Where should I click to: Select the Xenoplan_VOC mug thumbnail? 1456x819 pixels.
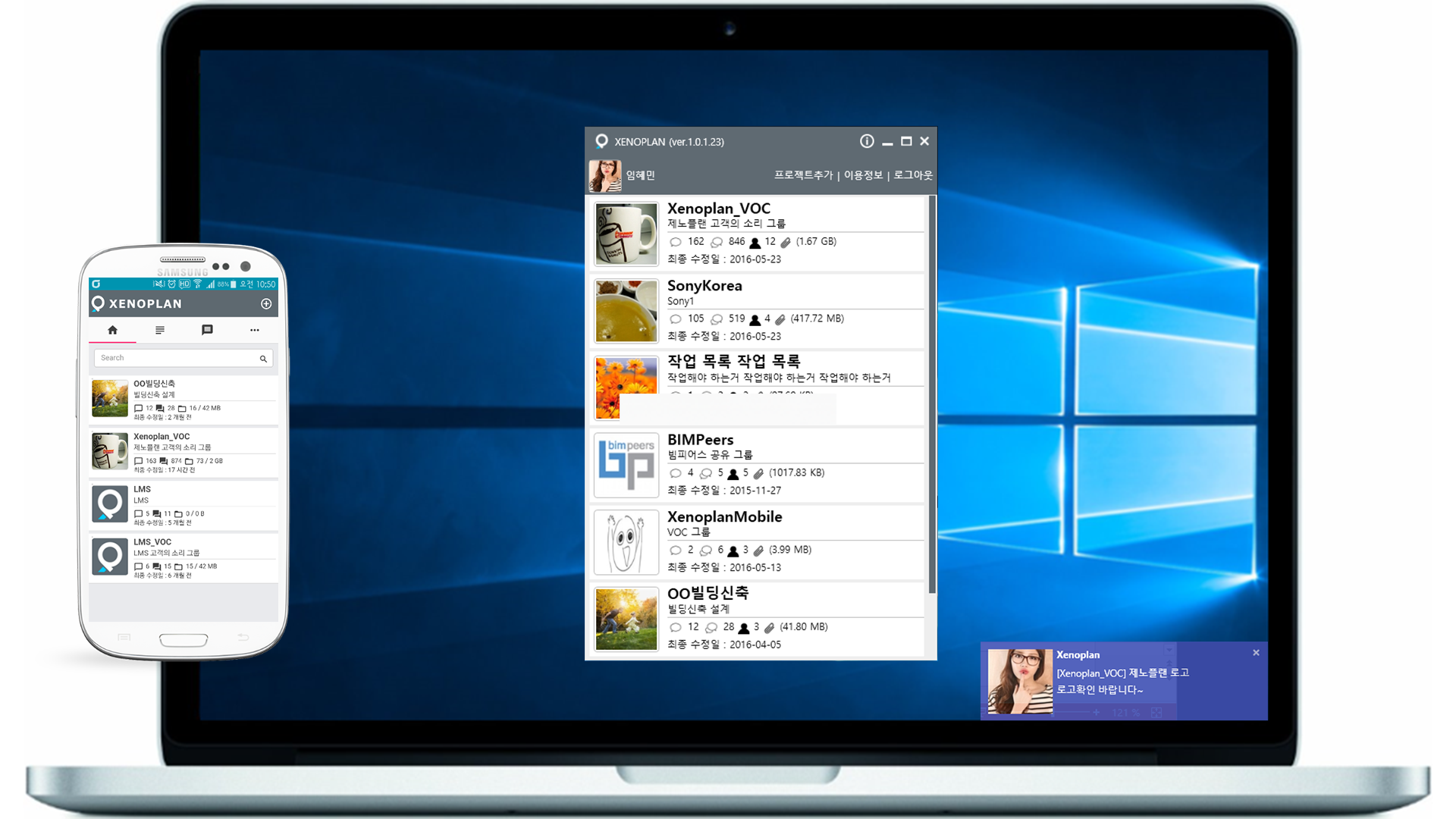pos(626,234)
